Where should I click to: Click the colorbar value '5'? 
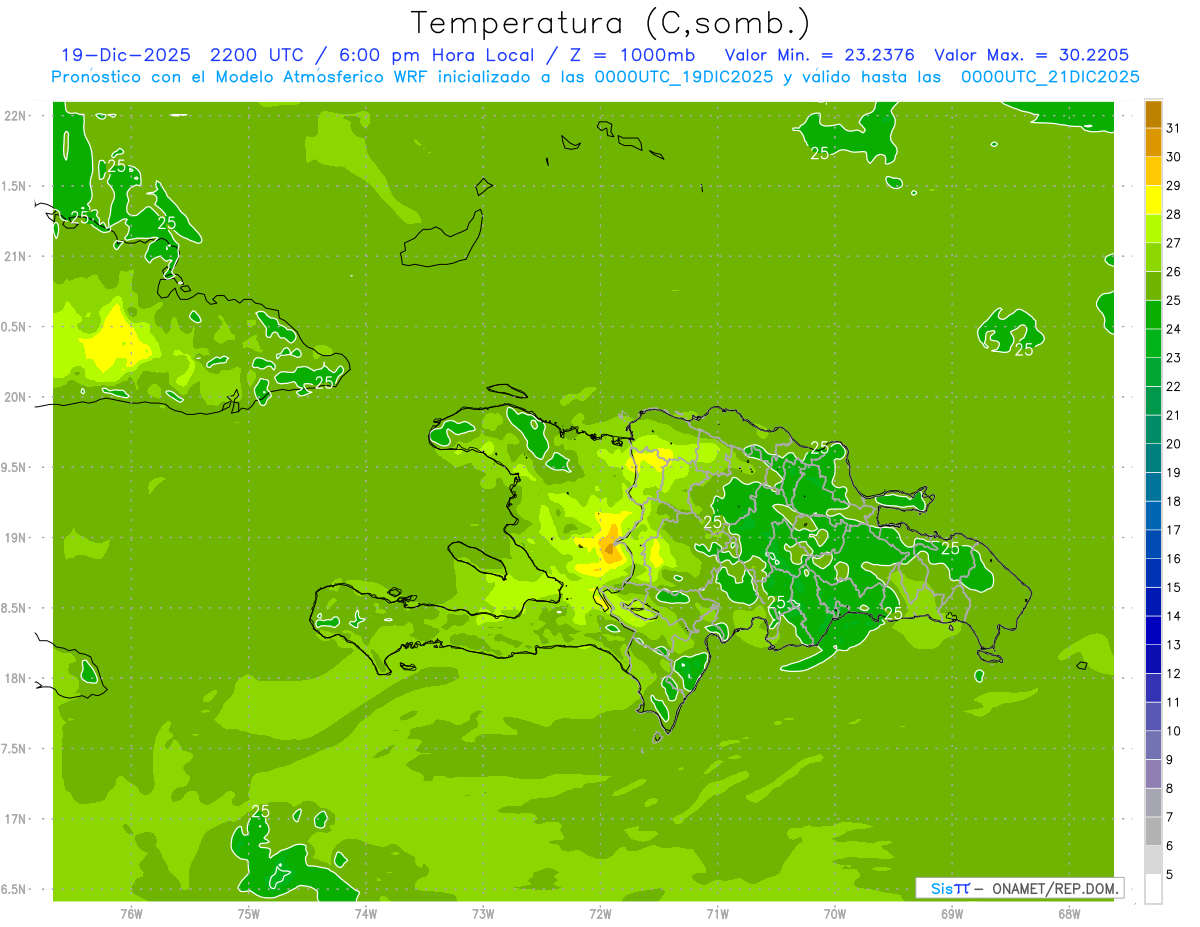point(1170,874)
